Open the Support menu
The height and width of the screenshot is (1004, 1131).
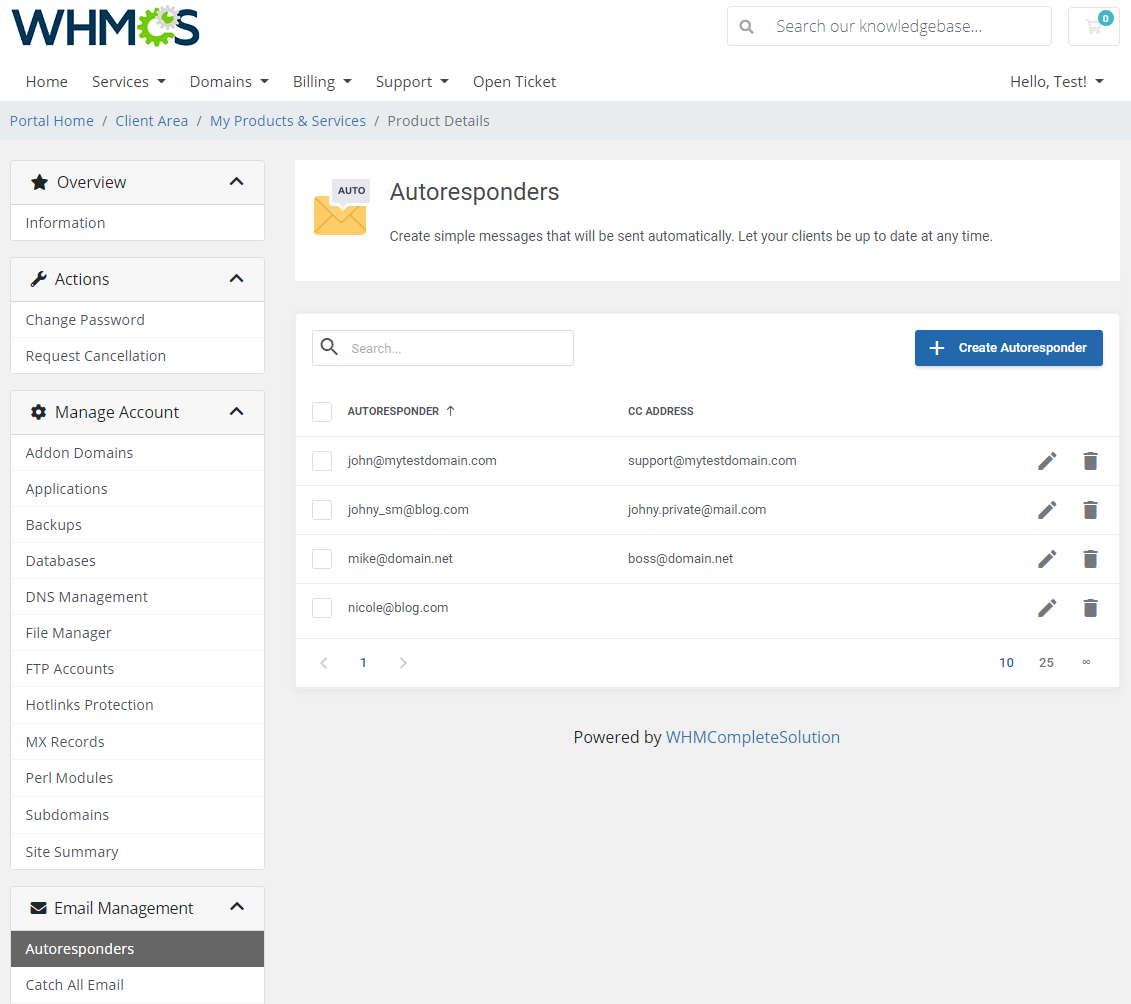click(411, 81)
